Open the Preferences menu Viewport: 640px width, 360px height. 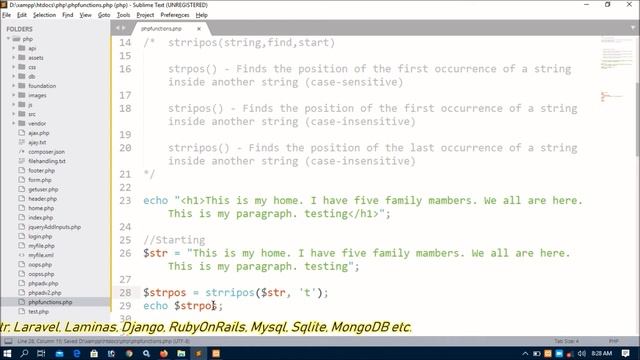175,15
